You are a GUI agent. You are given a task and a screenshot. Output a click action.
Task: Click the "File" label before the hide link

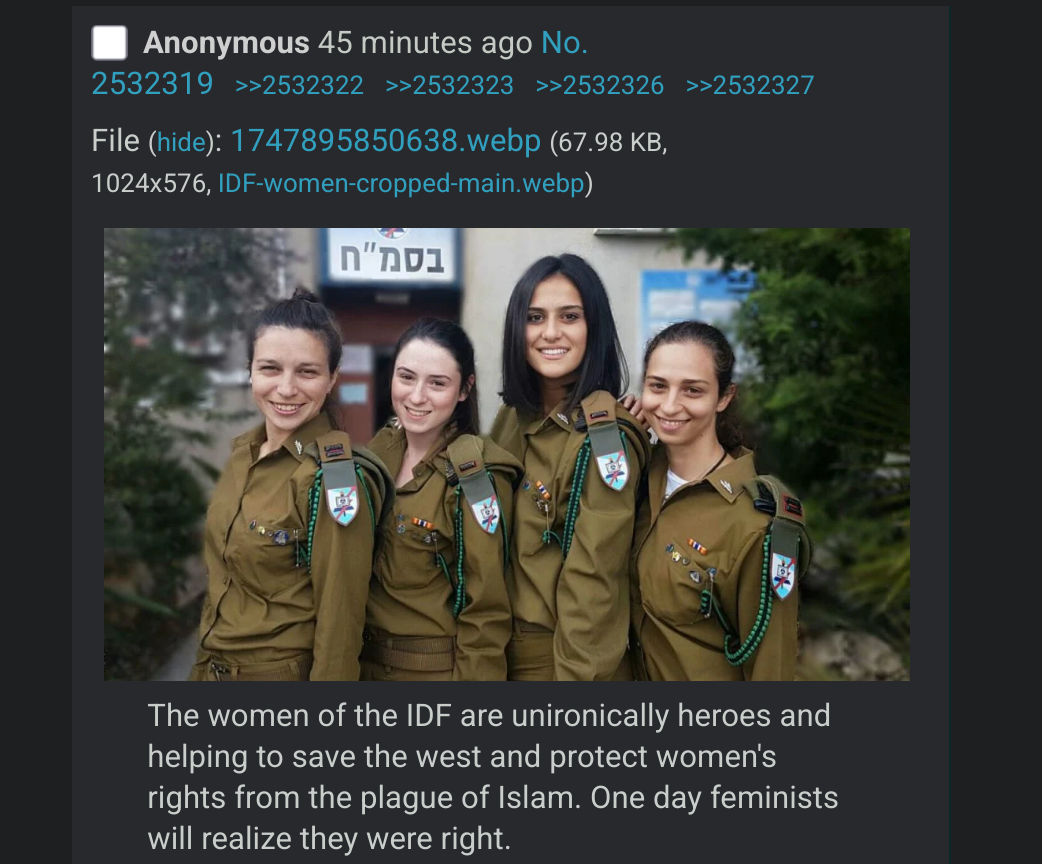pyautogui.click(x=116, y=141)
